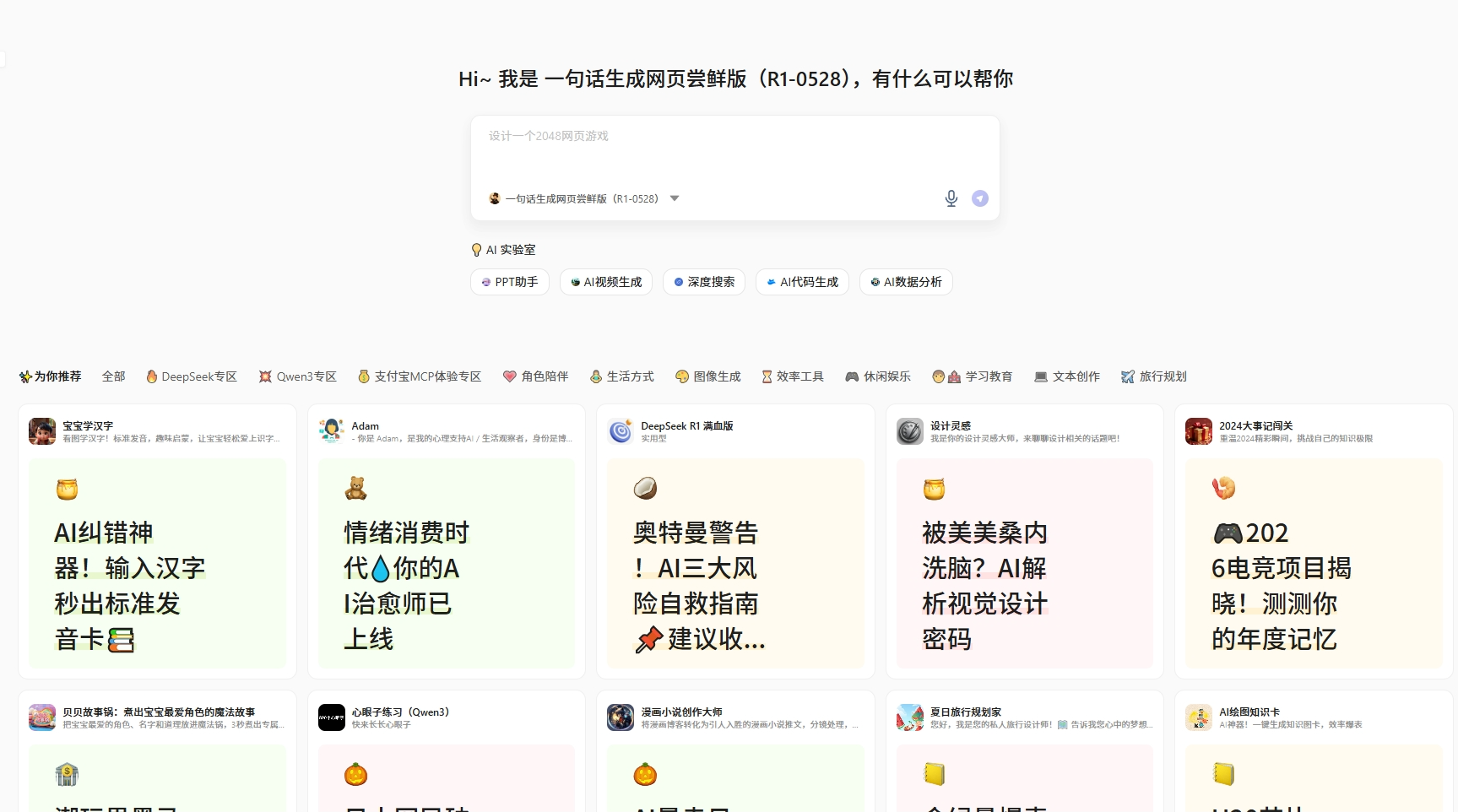Launch AI视频生成
Image resolution: width=1458 pixels, height=812 pixels.
point(605,282)
